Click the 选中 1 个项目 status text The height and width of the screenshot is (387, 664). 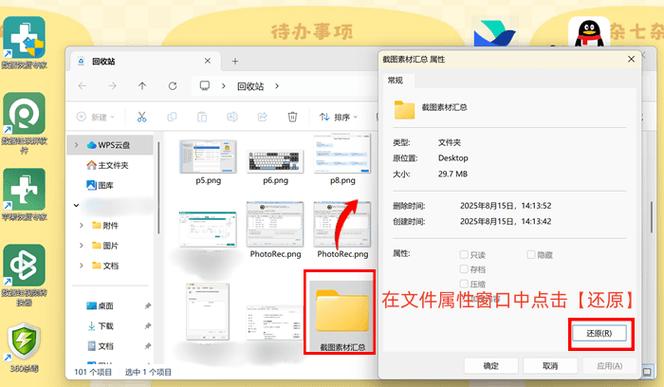pyautogui.click(x=148, y=372)
